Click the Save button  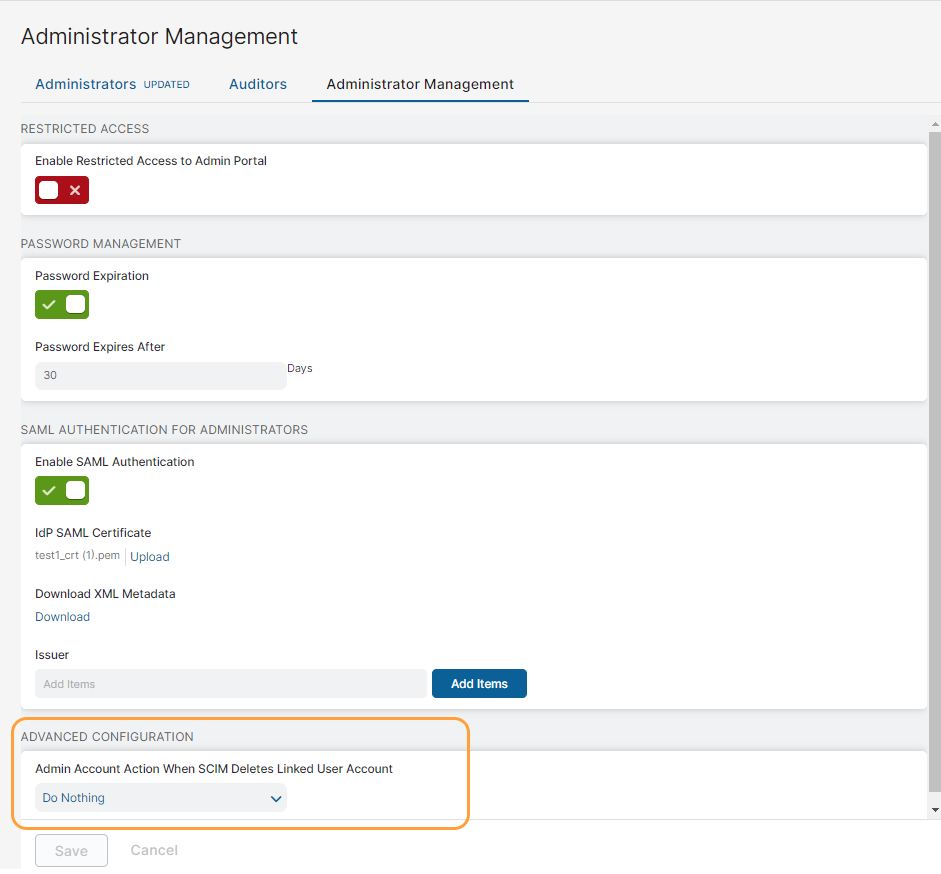pyautogui.click(x=71, y=851)
